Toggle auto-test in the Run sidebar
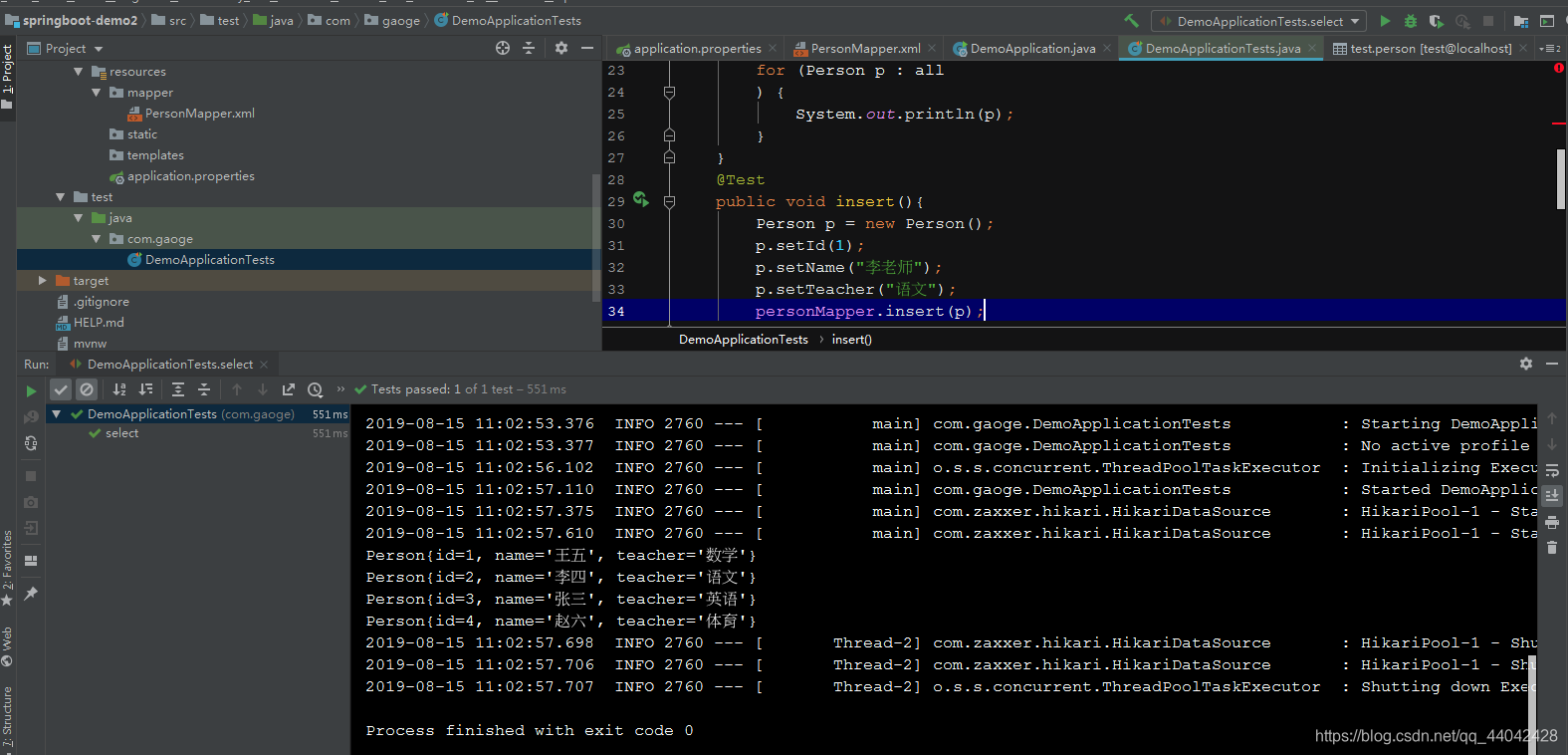Viewport: 1568px width, 755px height. click(31, 443)
